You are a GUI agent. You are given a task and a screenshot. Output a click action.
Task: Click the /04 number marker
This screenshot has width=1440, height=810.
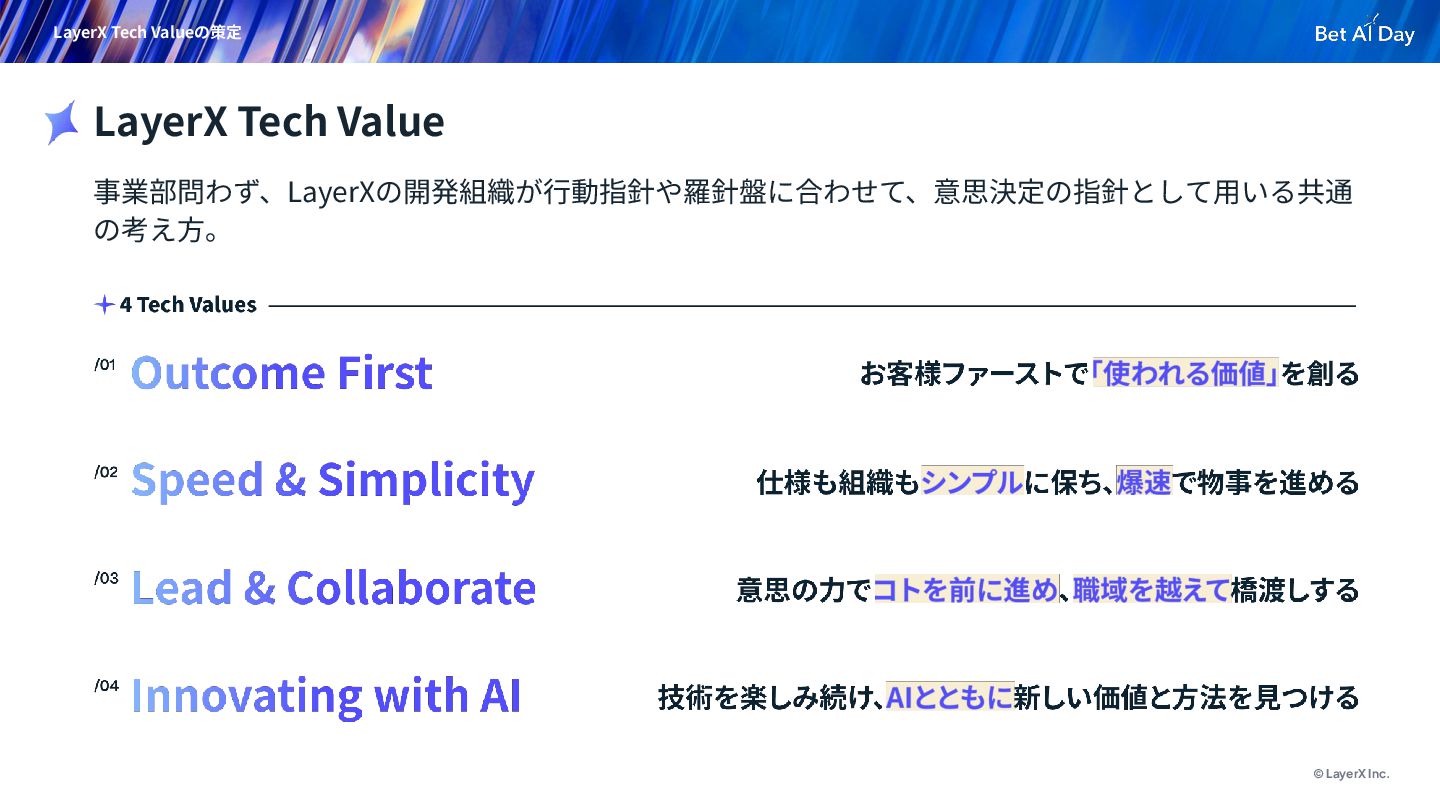click(x=107, y=686)
